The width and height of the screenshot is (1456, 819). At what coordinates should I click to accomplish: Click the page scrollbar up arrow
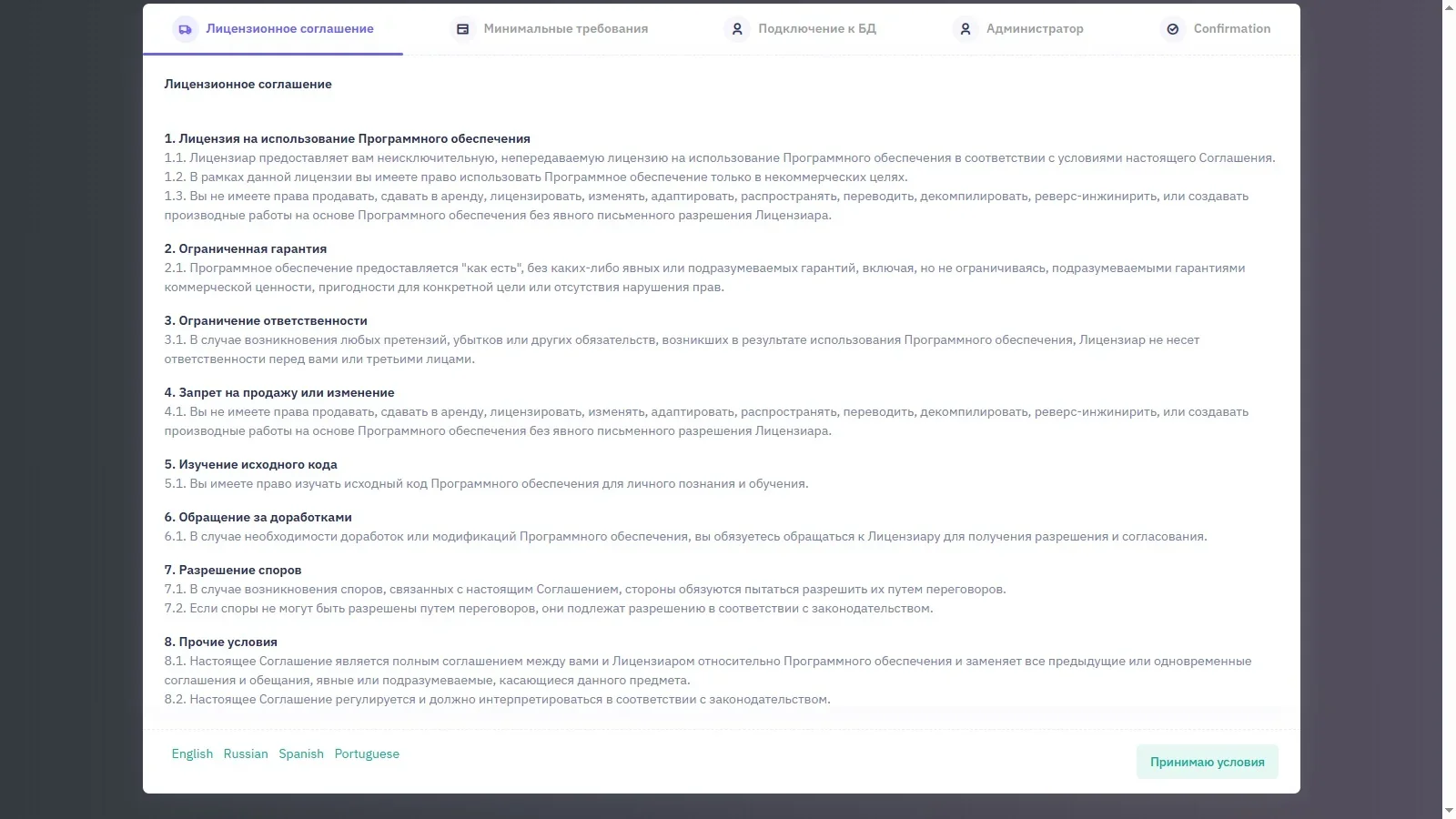coord(1449,7)
